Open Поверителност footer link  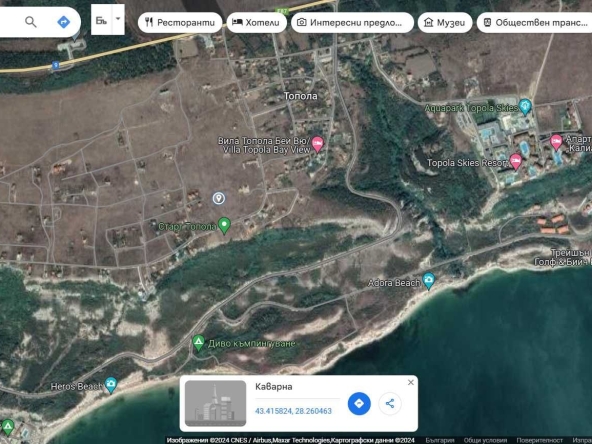tap(540, 440)
